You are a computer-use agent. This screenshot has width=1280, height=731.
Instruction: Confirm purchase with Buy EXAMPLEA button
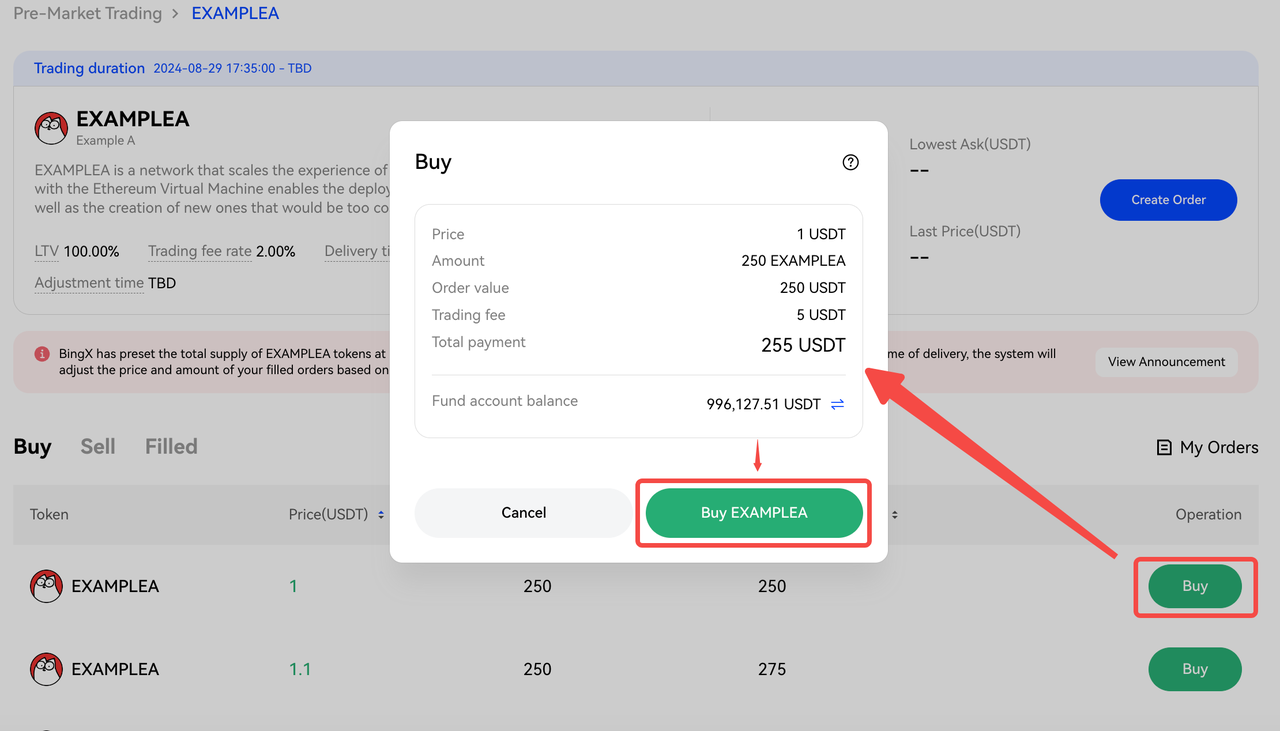pyautogui.click(x=754, y=513)
